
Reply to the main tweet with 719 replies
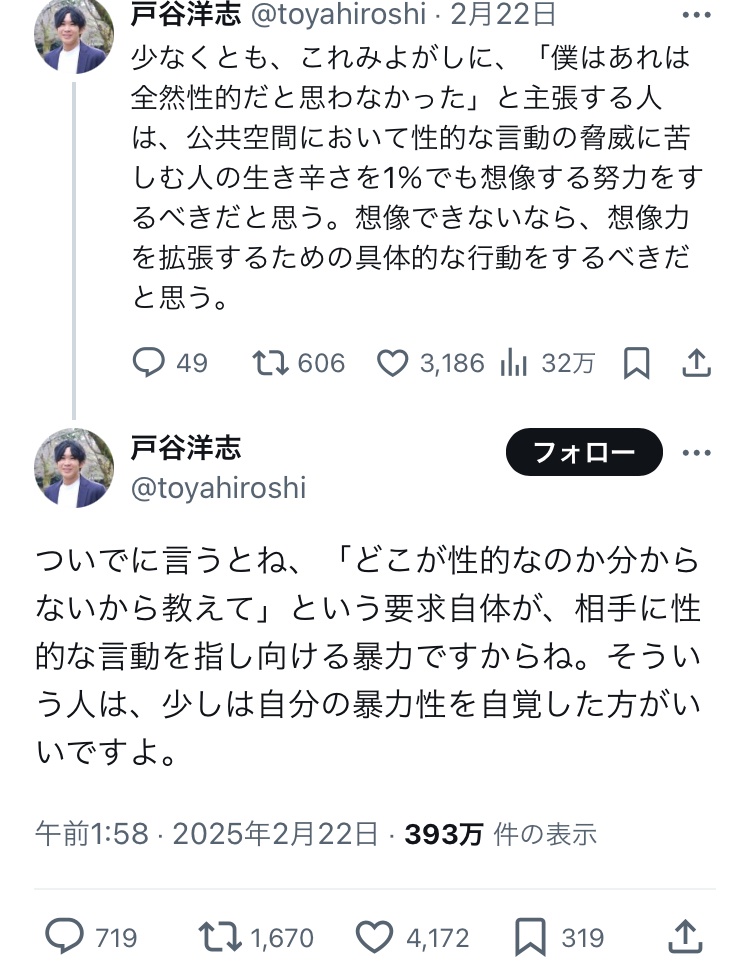(x=66, y=937)
